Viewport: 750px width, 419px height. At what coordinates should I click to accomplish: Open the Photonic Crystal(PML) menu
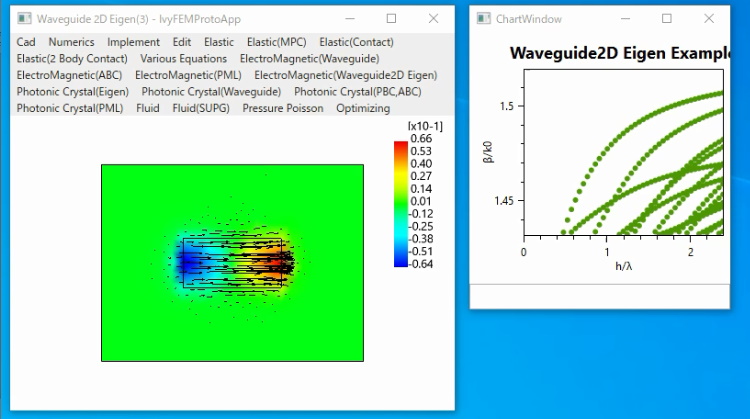(70, 108)
